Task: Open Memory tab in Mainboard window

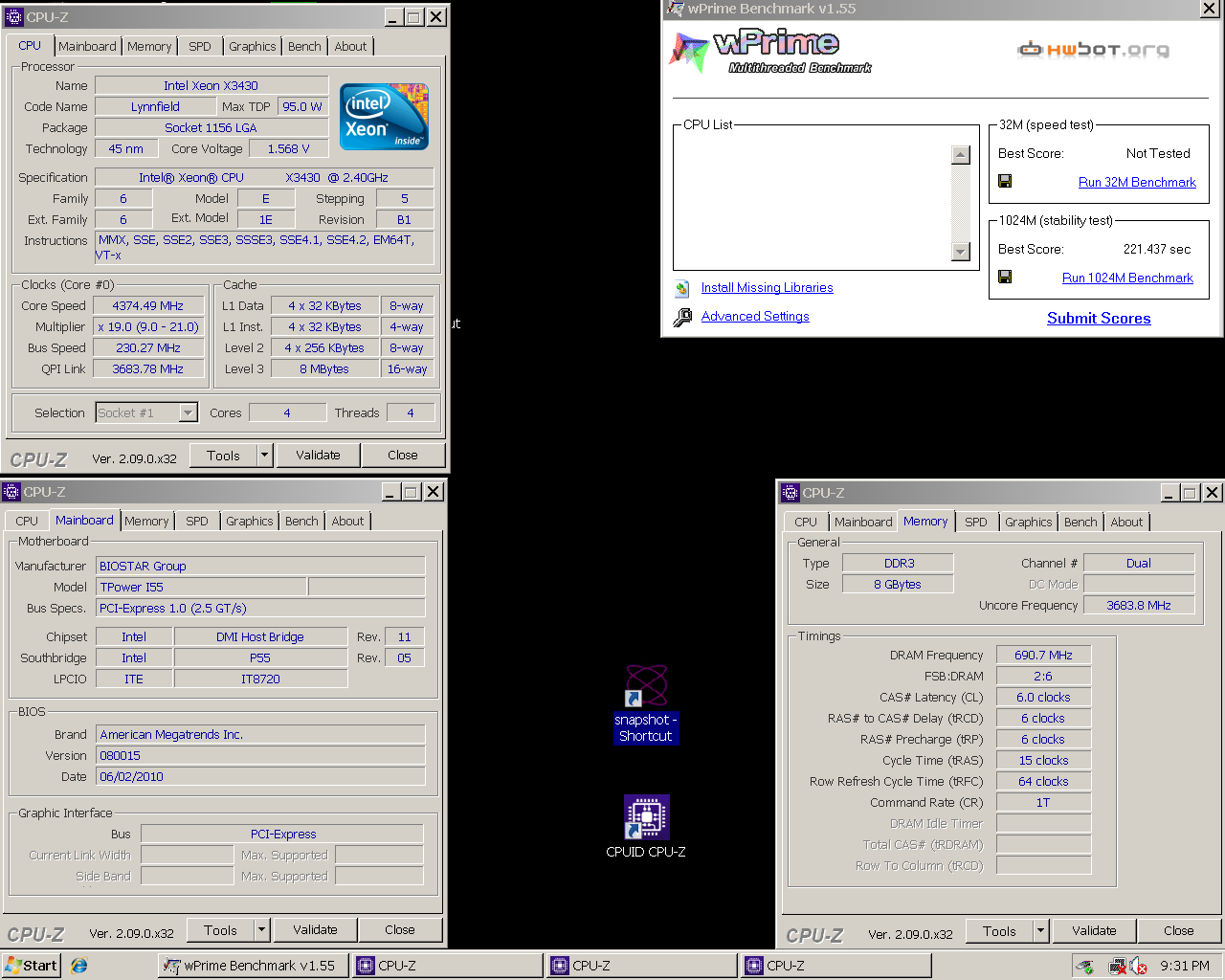Action: (x=146, y=522)
